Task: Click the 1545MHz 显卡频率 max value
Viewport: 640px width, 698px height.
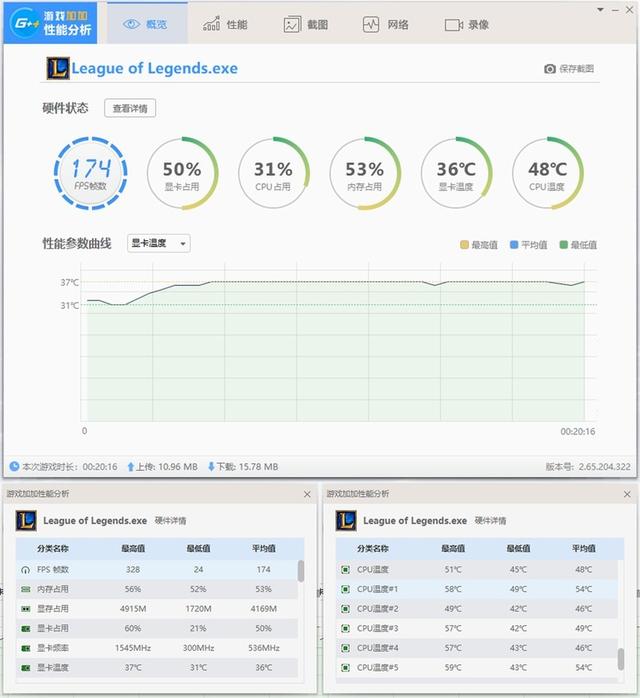Action: 133,648
